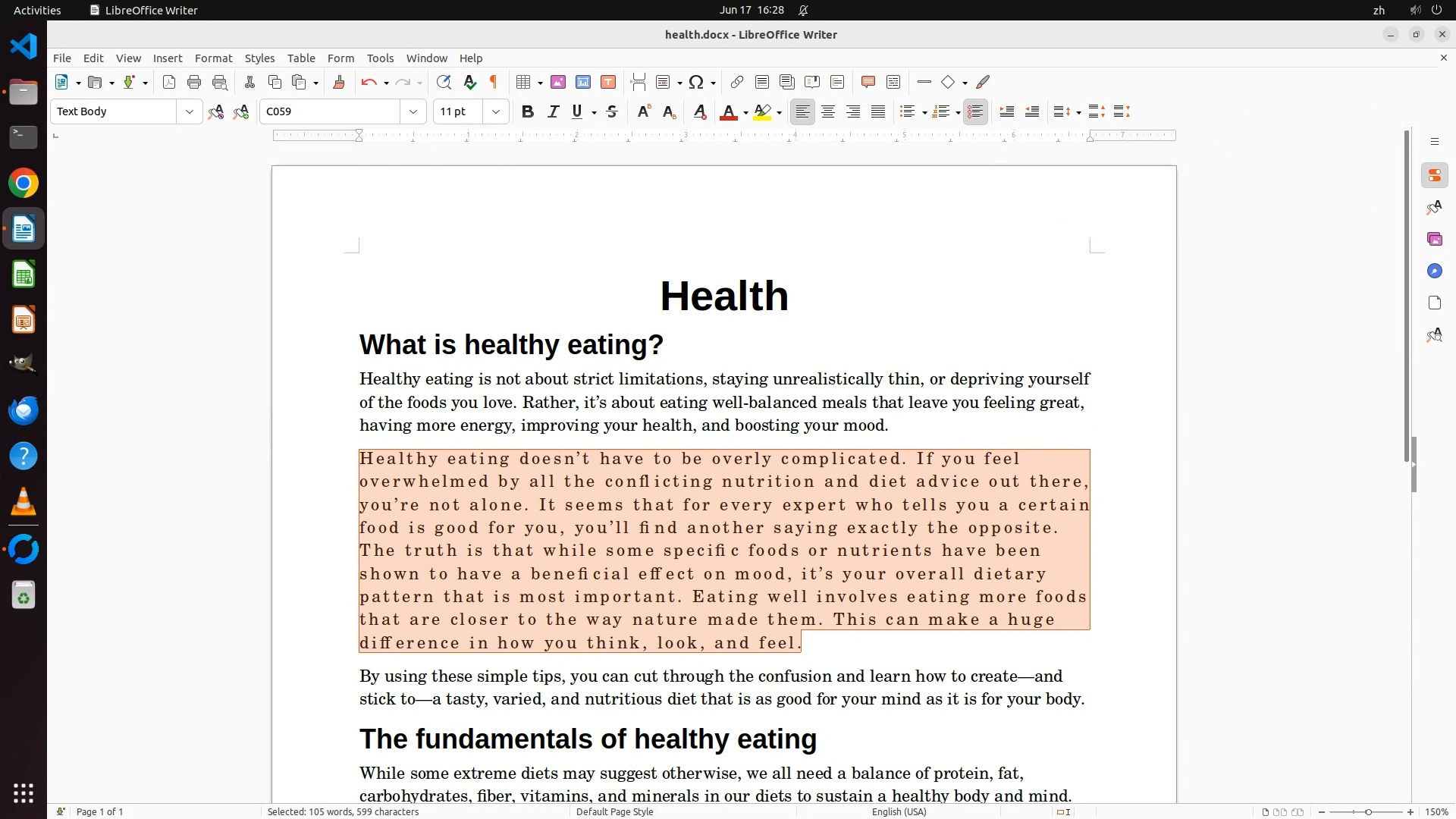This screenshot has width=1456, height=819.
Task: Open the Gallery panel in the sidebar
Action: pyautogui.click(x=1434, y=239)
